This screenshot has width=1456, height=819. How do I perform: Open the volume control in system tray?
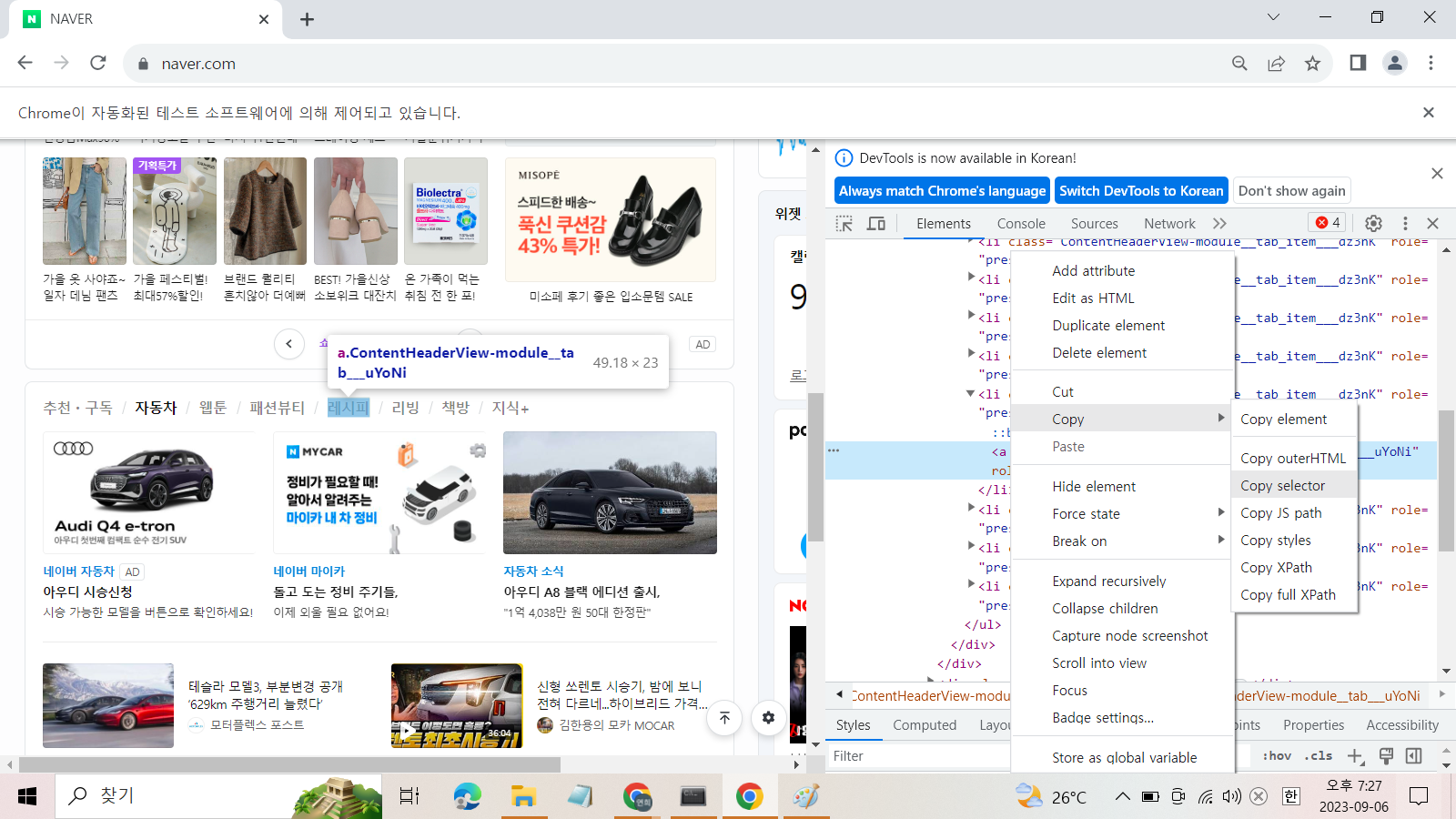1232,797
